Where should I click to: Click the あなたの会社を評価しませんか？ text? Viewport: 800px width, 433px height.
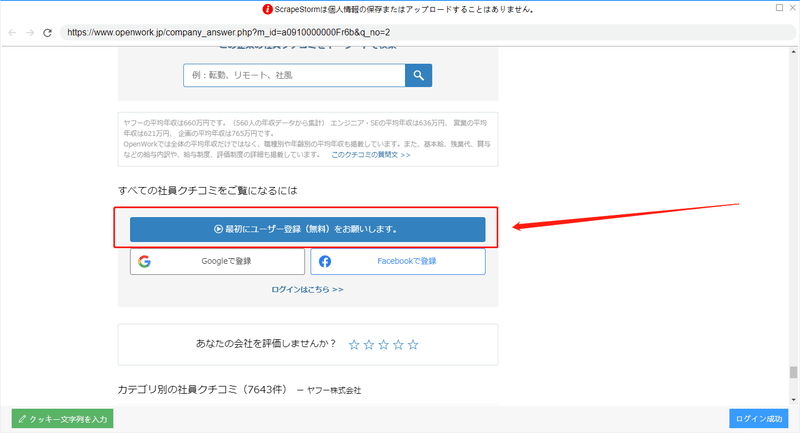tap(266, 344)
